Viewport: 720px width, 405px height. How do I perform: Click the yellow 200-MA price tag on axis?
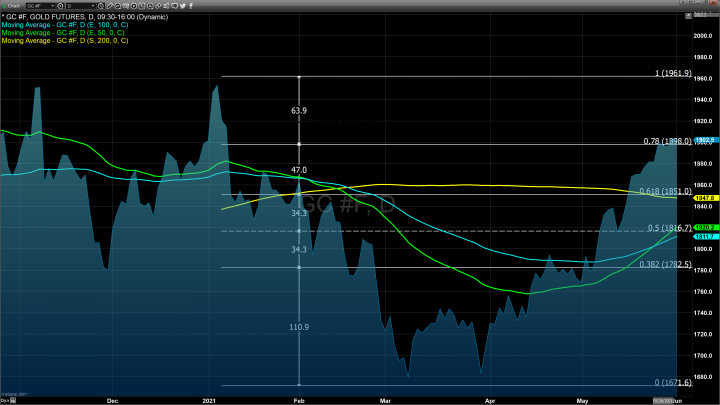pyautogui.click(x=700, y=199)
